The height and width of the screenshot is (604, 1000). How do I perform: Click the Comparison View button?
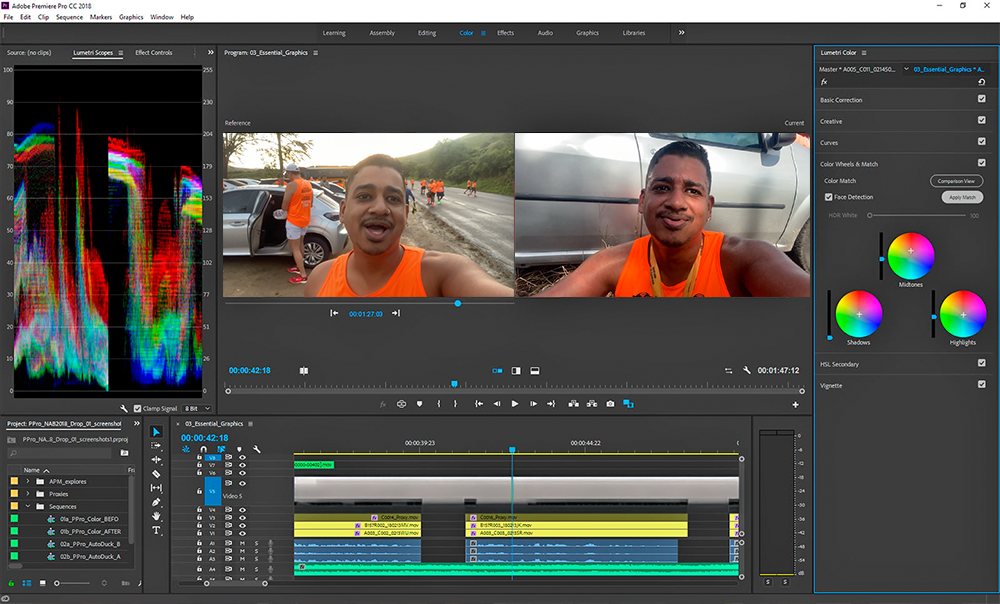point(956,181)
